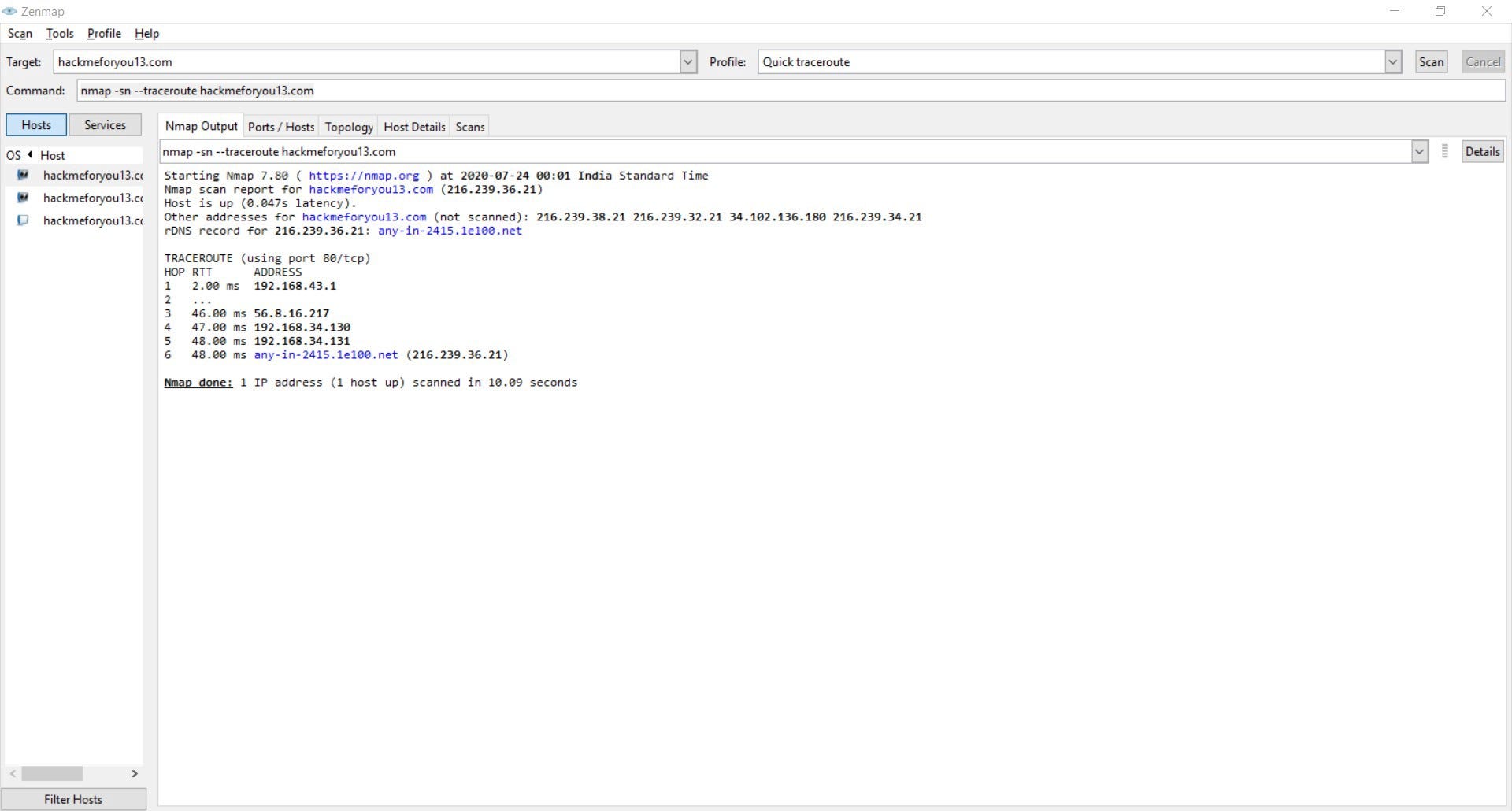Switch to the Topology tab
This screenshot has height=811, width=1512.
[x=349, y=127]
